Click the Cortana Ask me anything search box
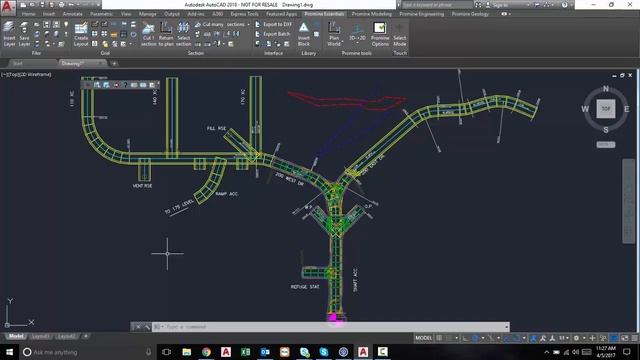The image size is (640, 360). [x=88, y=352]
